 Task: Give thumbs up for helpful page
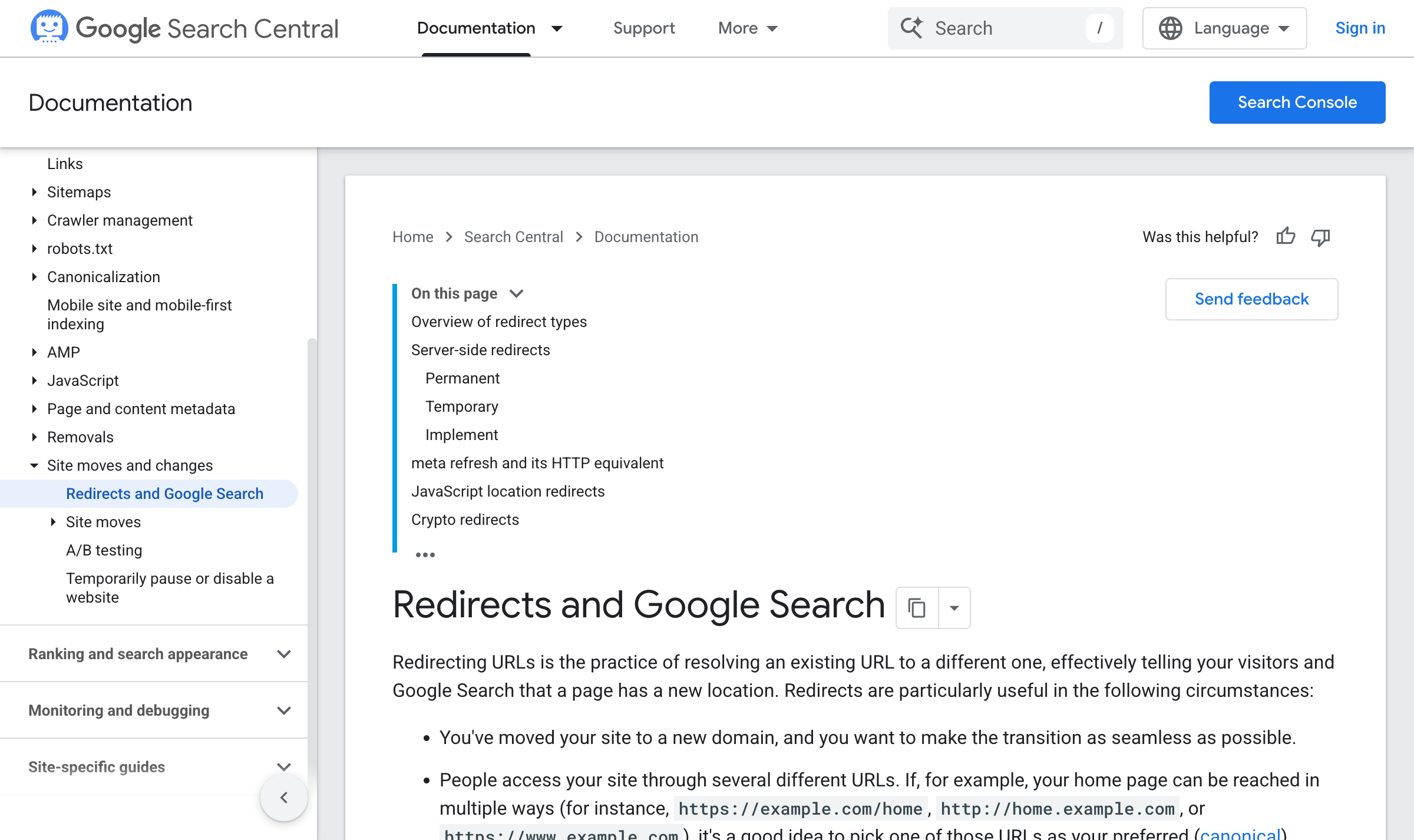[x=1286, y=237]
